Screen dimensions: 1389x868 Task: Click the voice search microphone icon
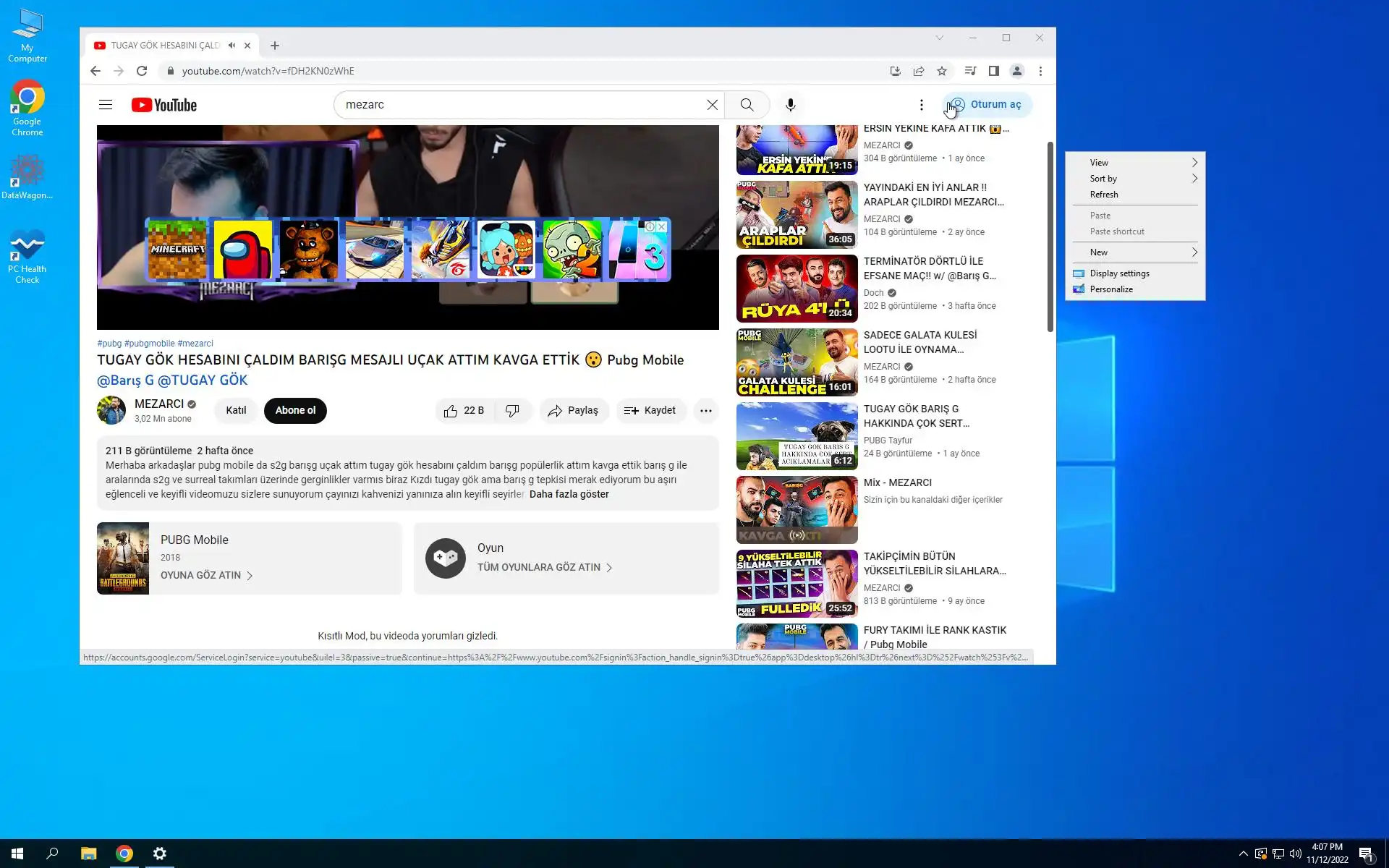(x=791, y=105)
